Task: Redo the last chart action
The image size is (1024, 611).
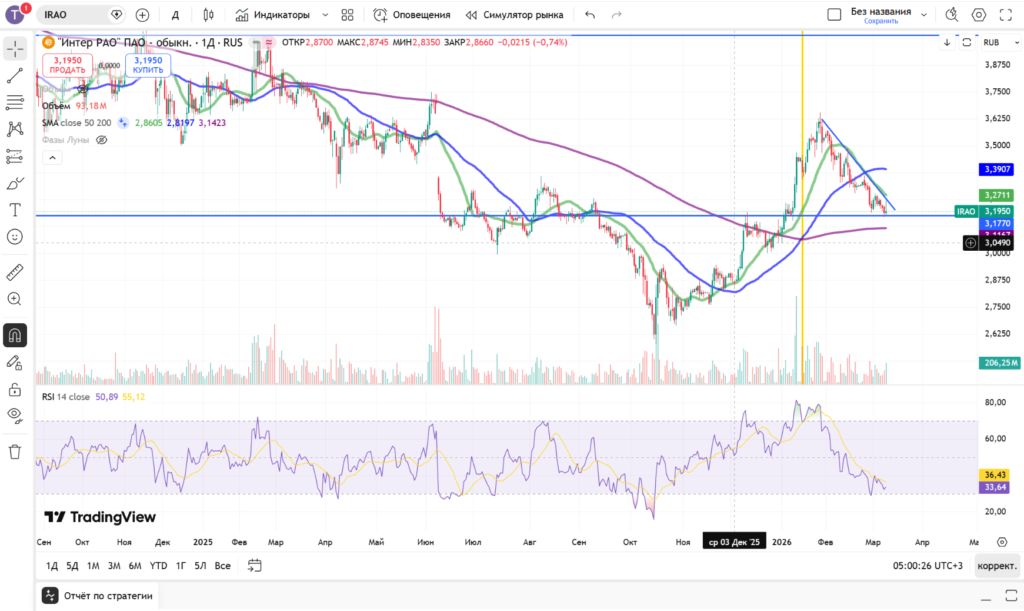Action: click(x=616, y=14)
